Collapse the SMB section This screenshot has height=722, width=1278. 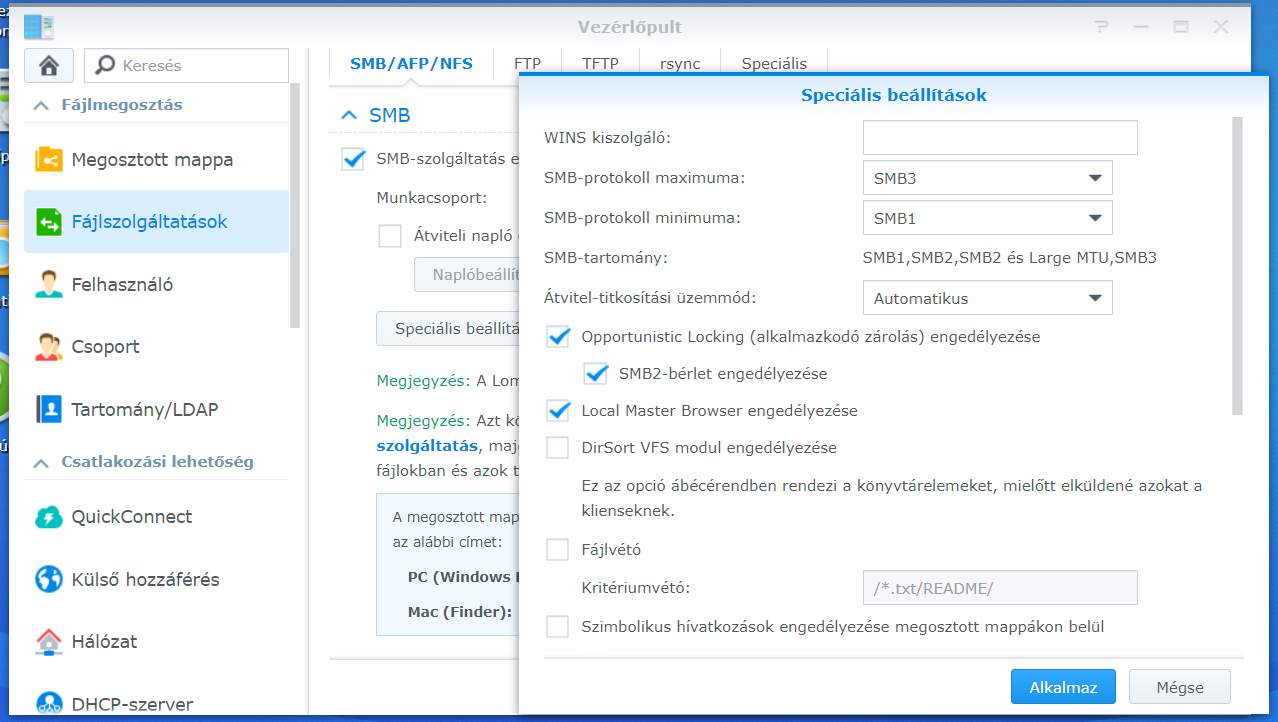pyautogui.click(x=348, y=115)
